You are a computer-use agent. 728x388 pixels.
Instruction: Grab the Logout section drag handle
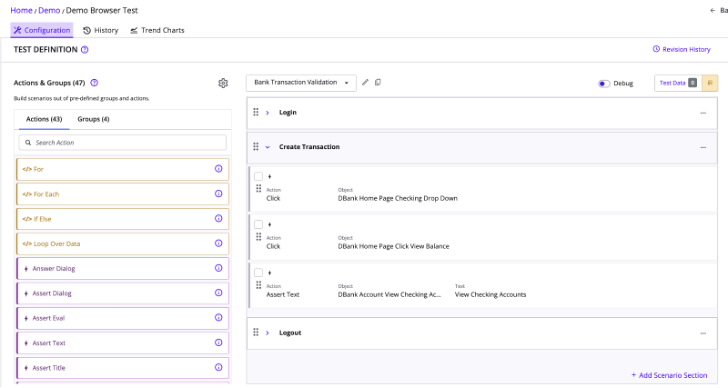click(x=256, y=332)
